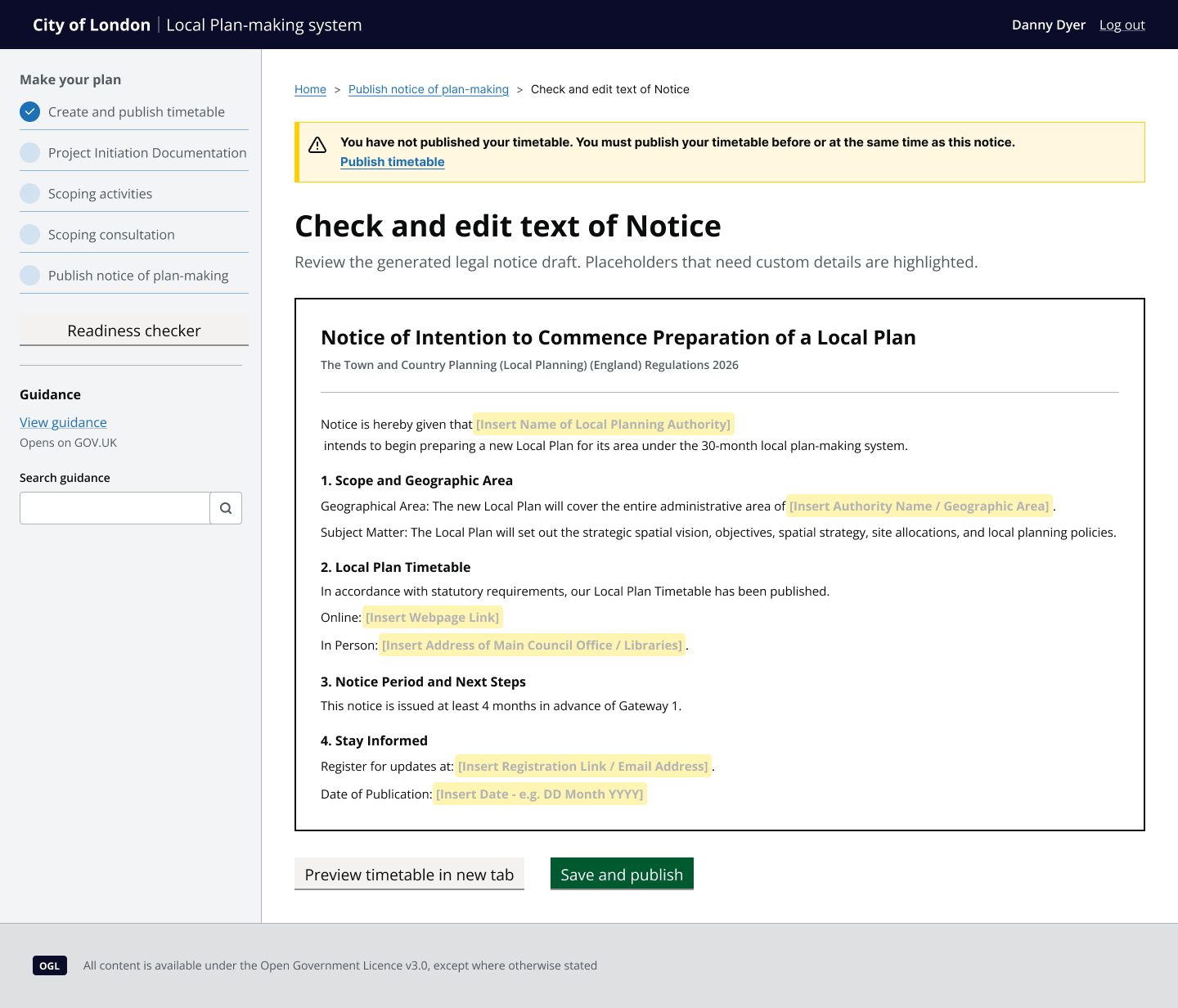Click the status circle beside Scoping consultation
The width and height of the screenshot is (1178, 1008).
coord(29,235)
